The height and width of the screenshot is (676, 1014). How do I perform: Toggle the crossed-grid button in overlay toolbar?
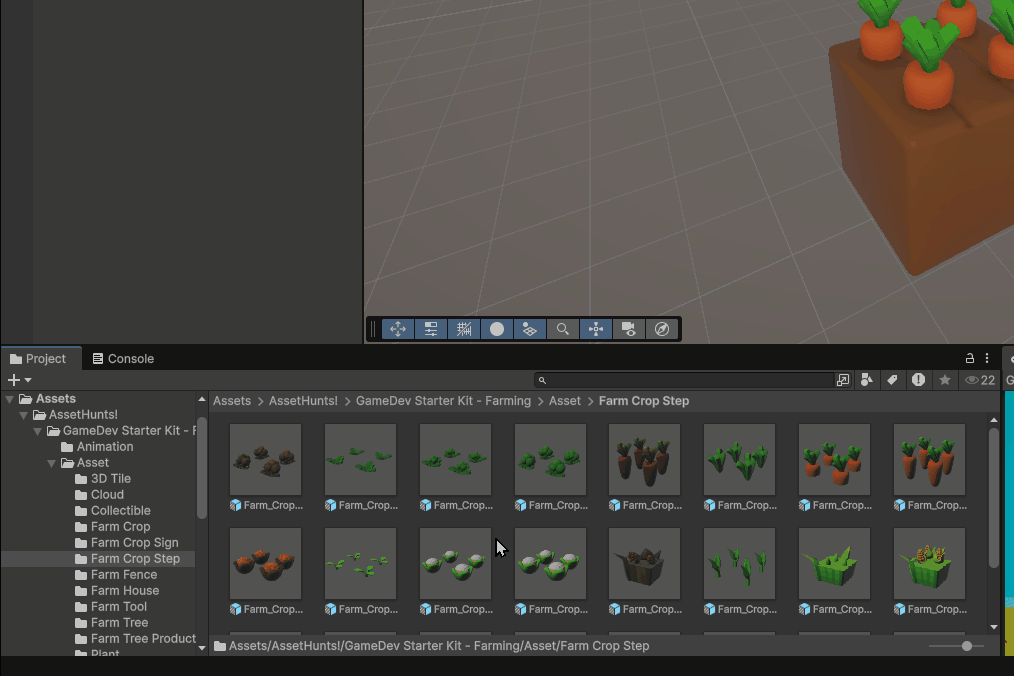click(x=464, y=329)
